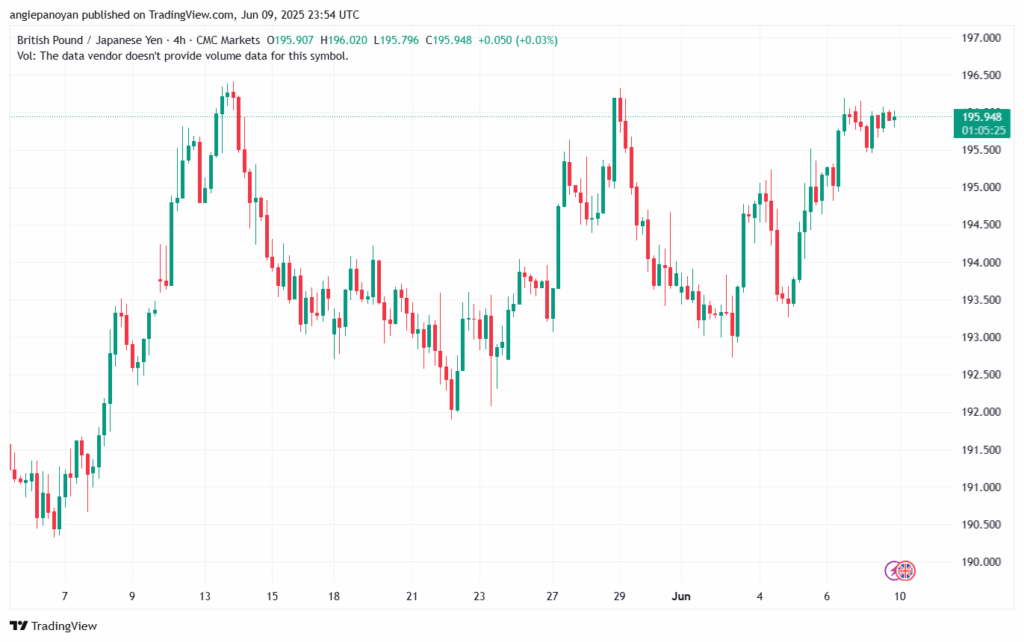Click the date label 9 on time axis

click(132, 596)
